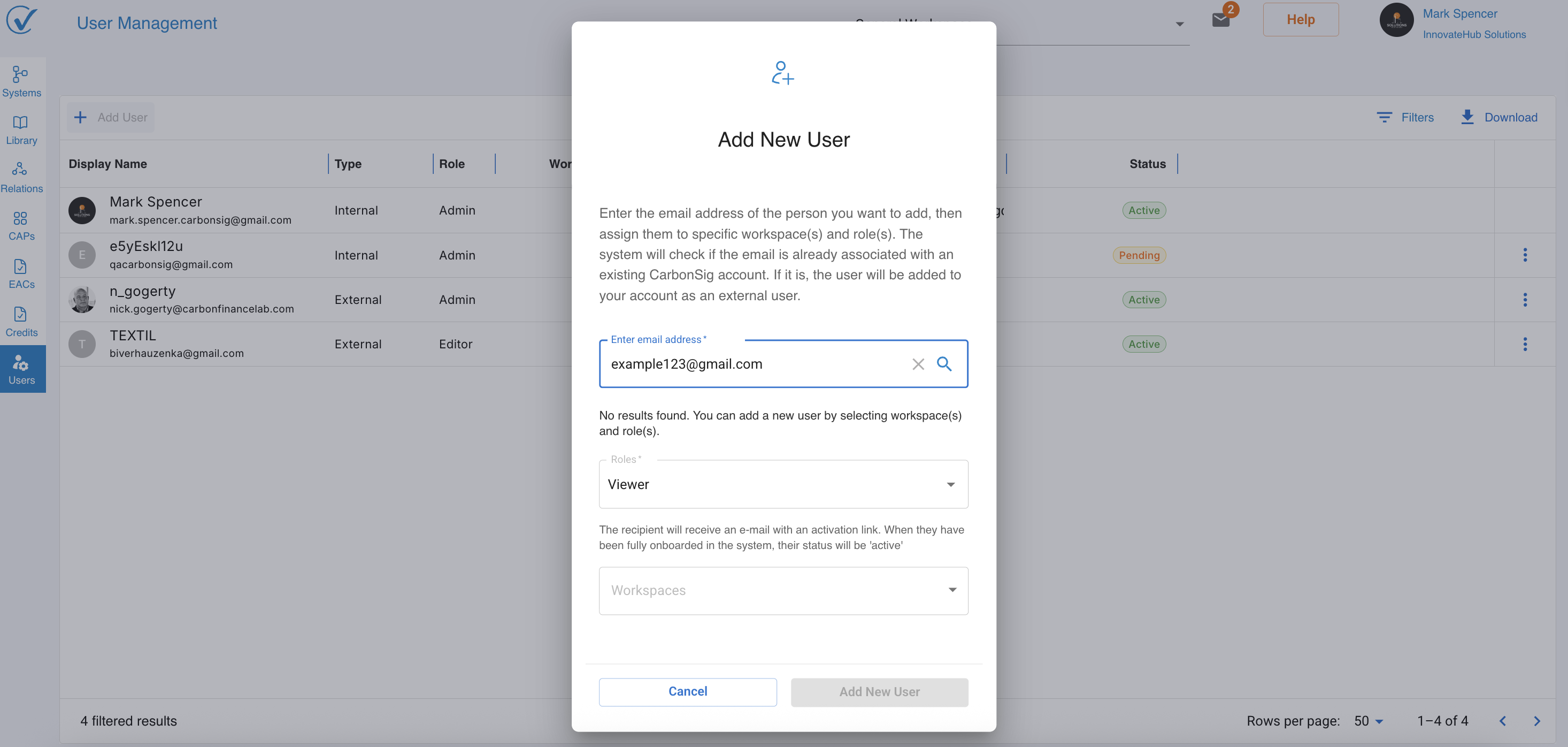Click the Cancel button
1568x747 pixels.
point(687,691)
